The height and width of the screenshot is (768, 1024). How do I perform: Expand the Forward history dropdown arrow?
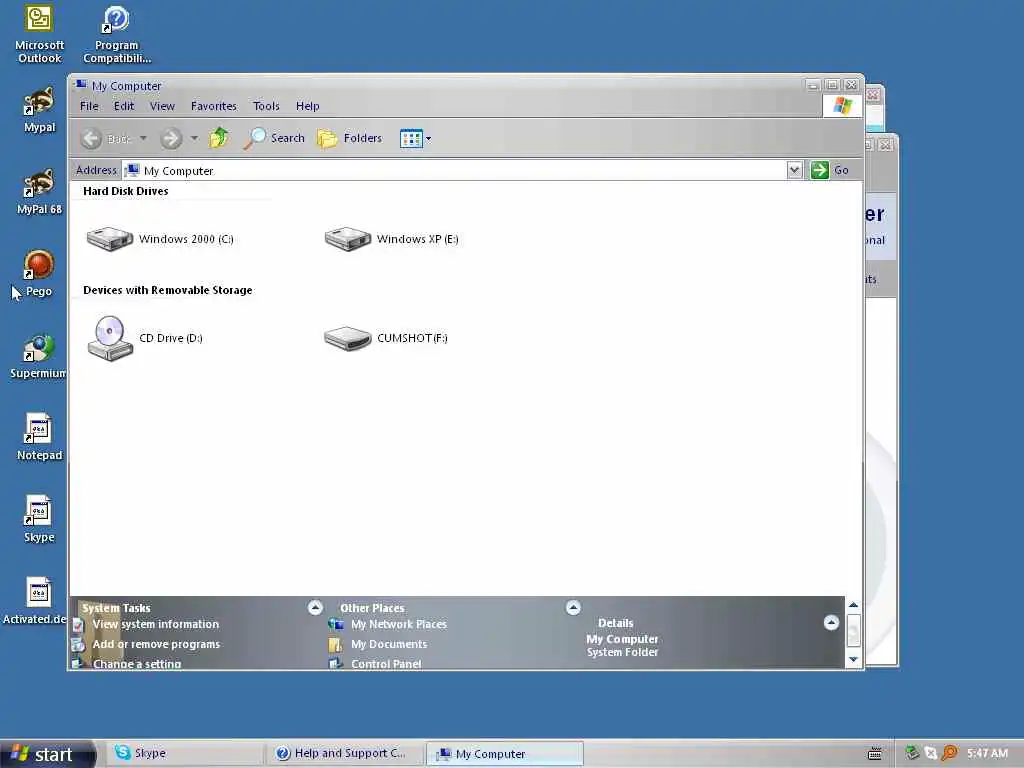click(194, 138)
